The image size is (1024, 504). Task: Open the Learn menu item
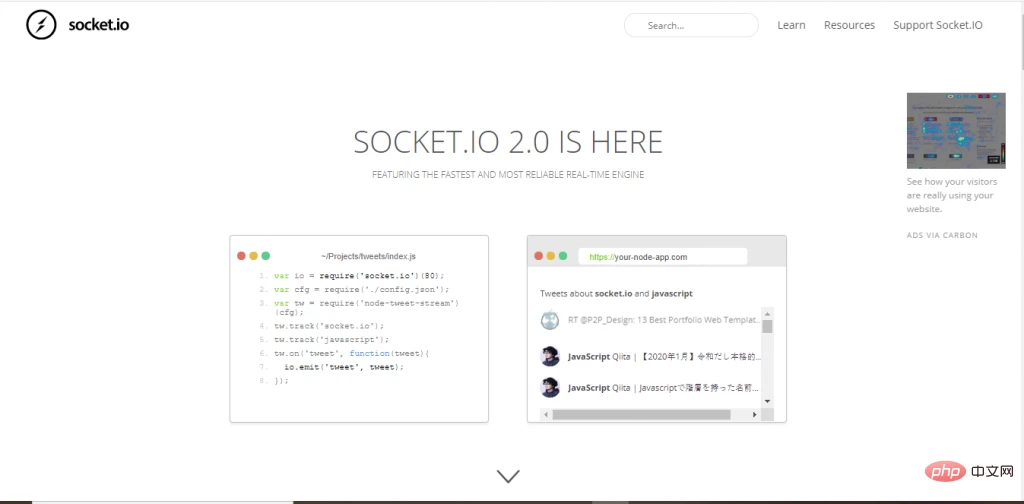click(791, 25)
